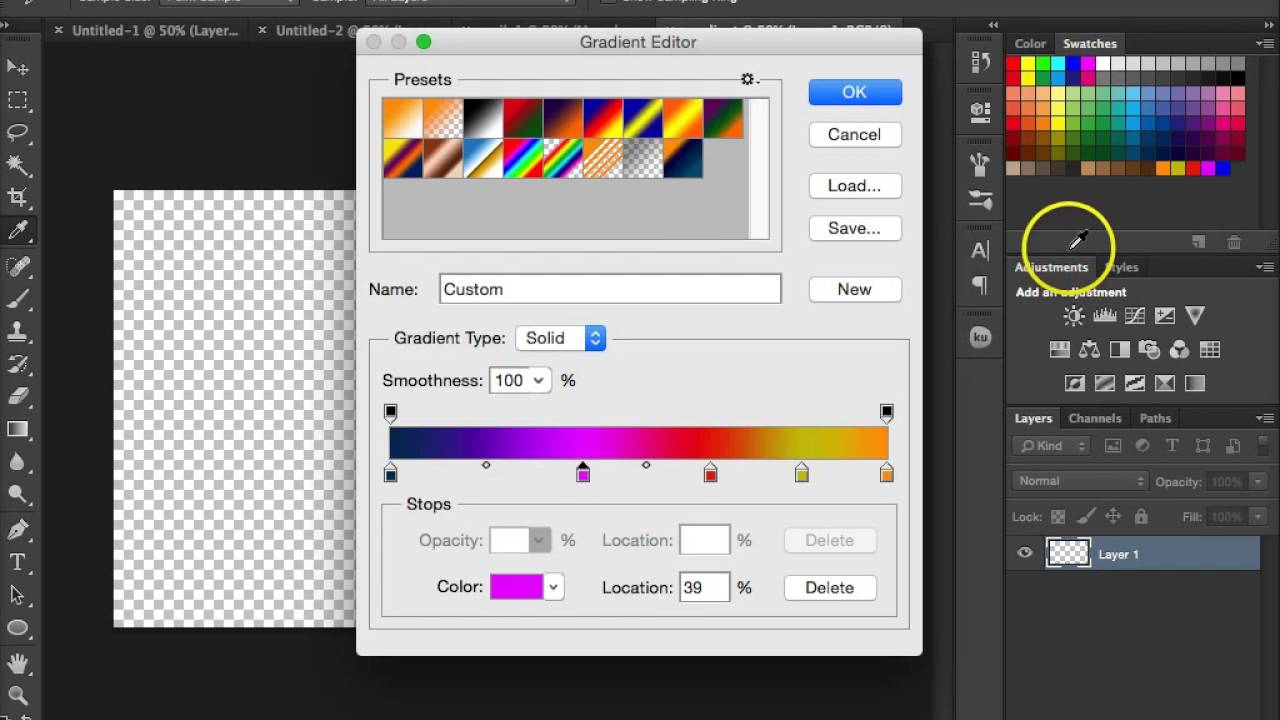The height and width of the screenshot is (720, 1280).
Task: Select the Lasso tool
Action: point(17,132)
